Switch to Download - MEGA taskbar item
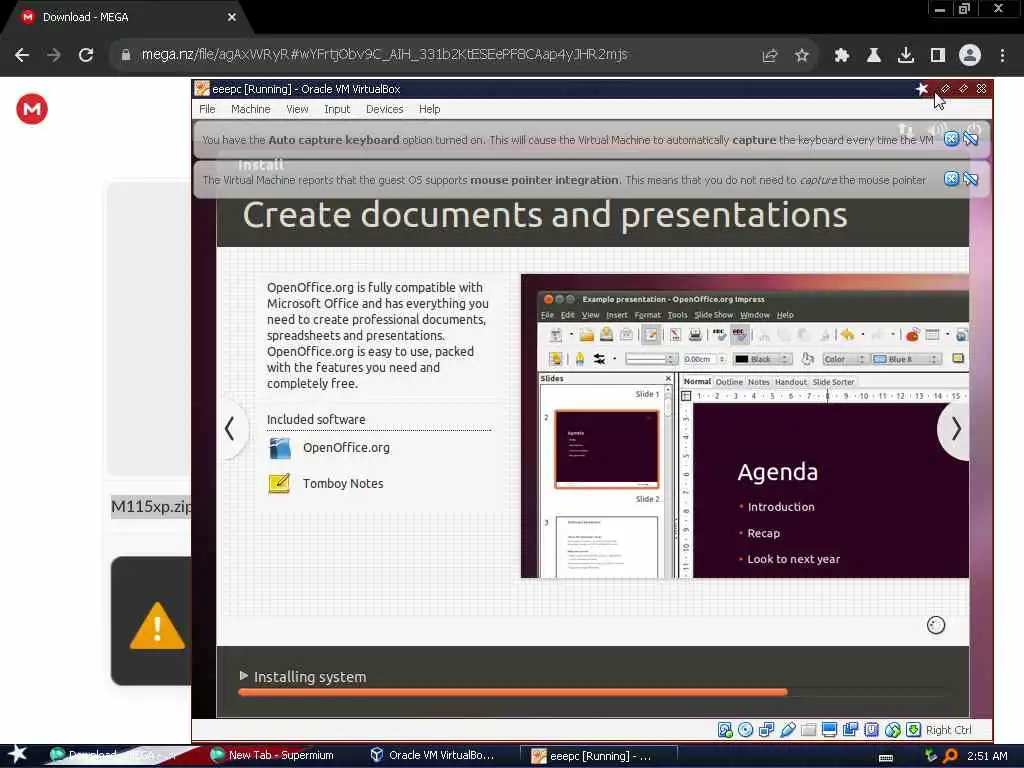 pyautogui.click(x=115, y=755)
